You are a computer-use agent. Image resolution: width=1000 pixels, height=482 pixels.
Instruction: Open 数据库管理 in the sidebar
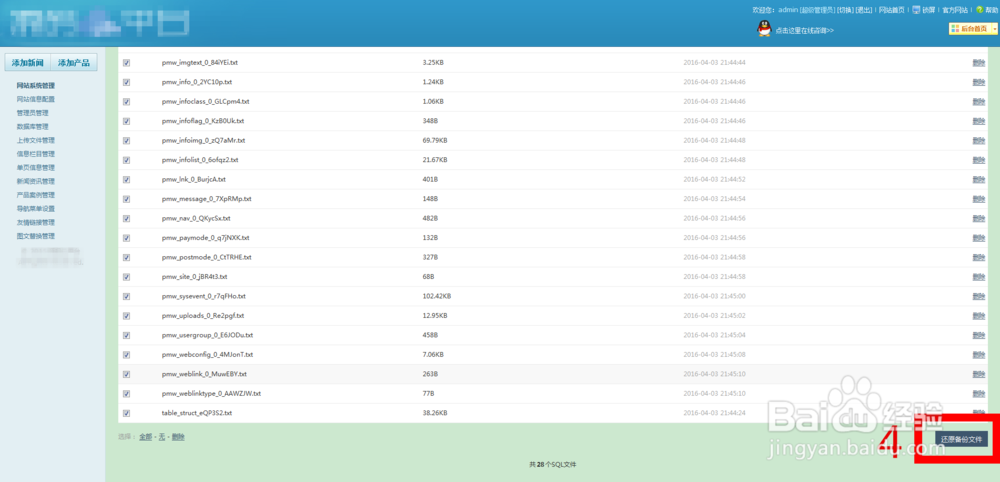point(33,126)
